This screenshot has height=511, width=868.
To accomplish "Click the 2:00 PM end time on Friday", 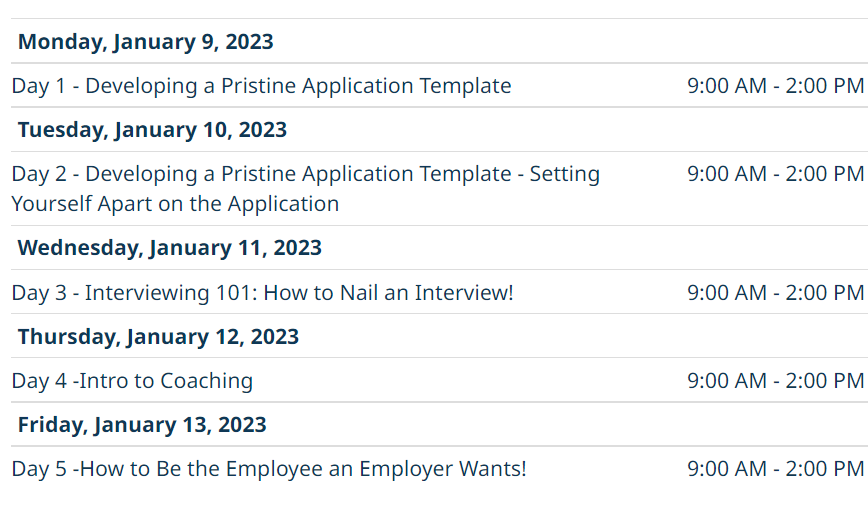I will (825, 469).
